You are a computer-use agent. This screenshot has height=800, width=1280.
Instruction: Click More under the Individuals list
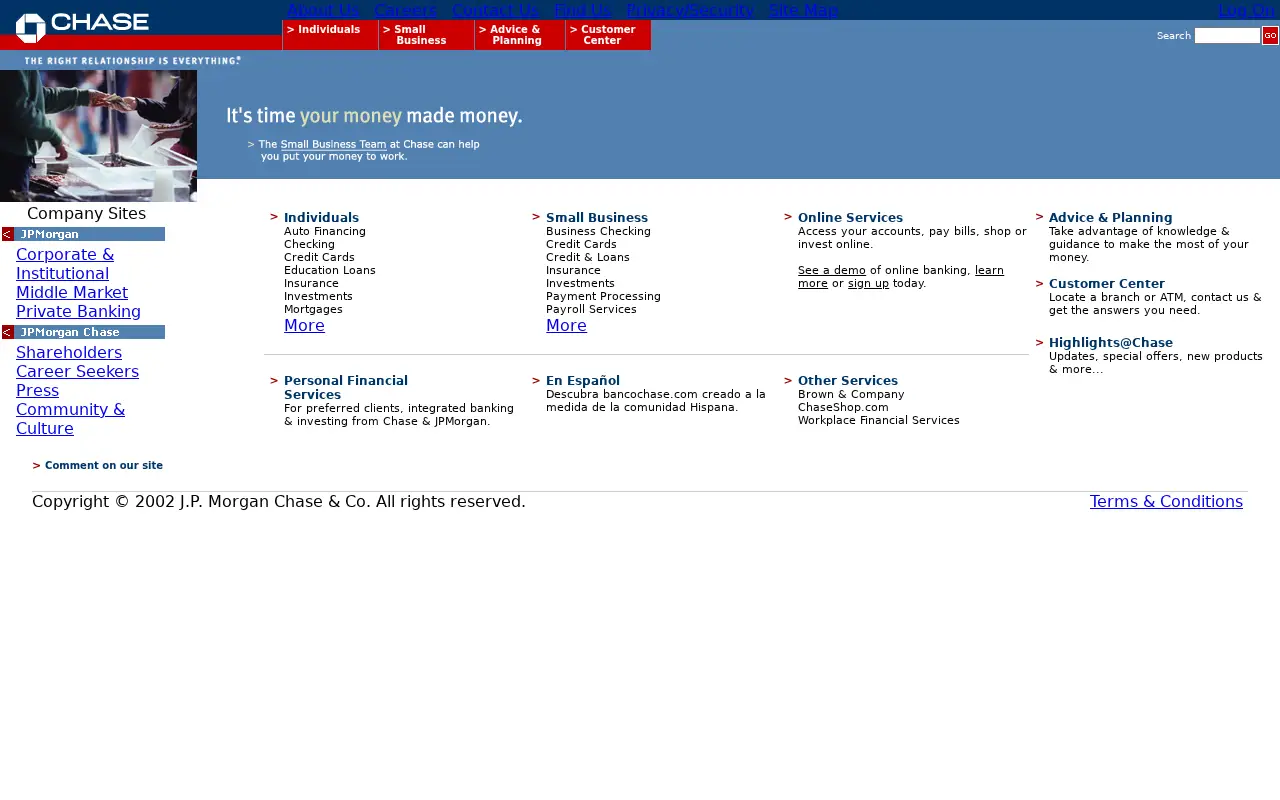click(304, 326)
